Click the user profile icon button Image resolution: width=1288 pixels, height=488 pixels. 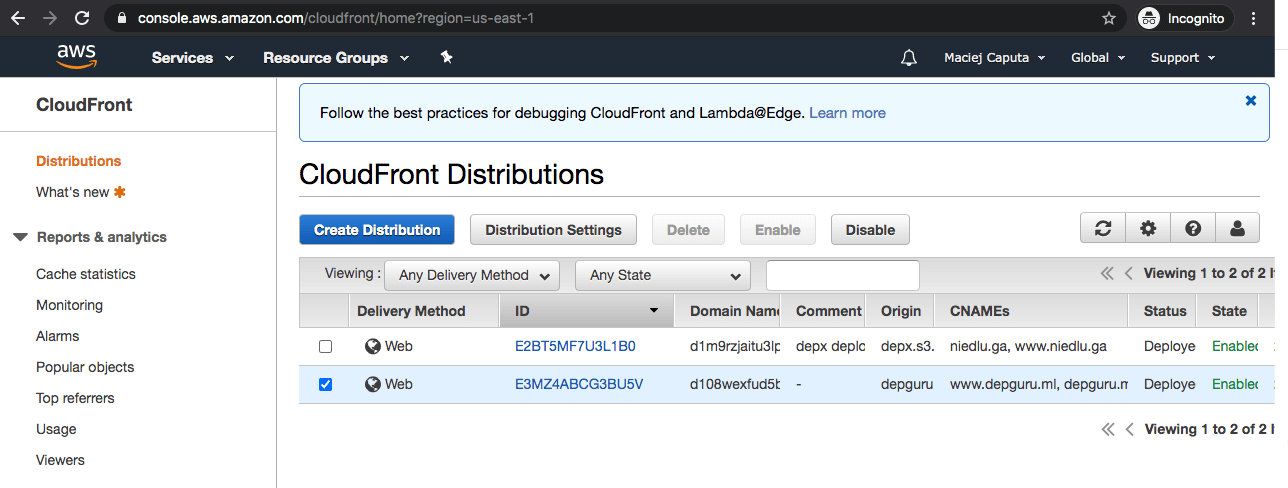click(1237, 229)
